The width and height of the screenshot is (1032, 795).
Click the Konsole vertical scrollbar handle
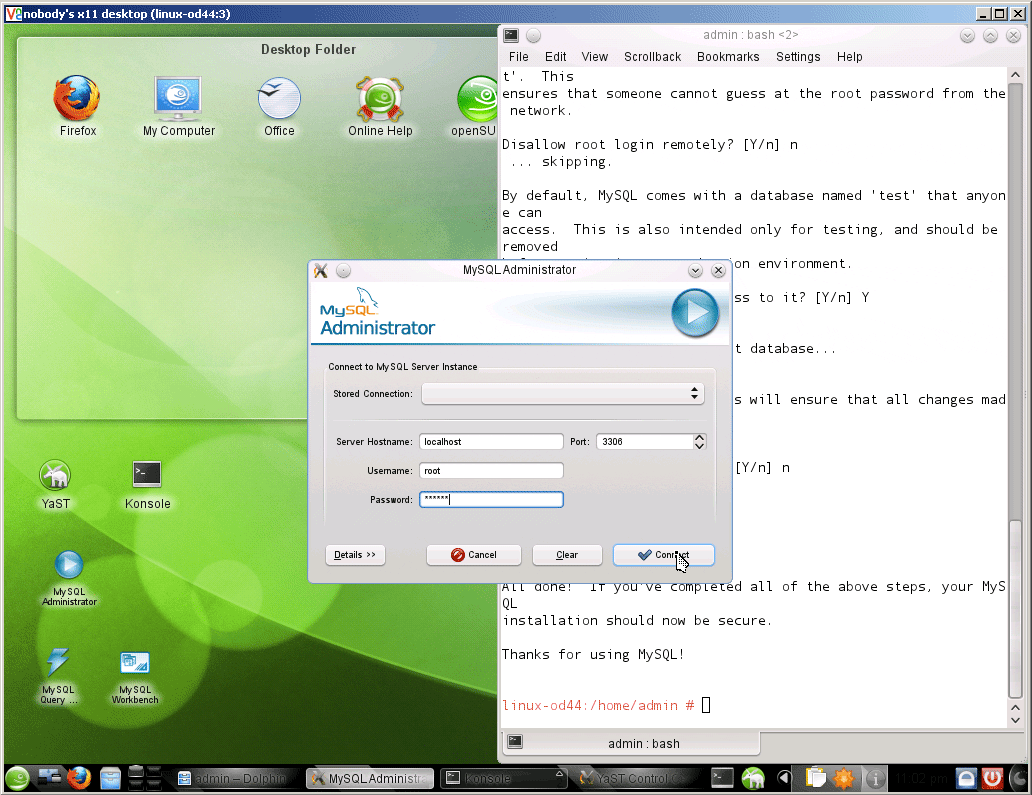(1015, 608)
